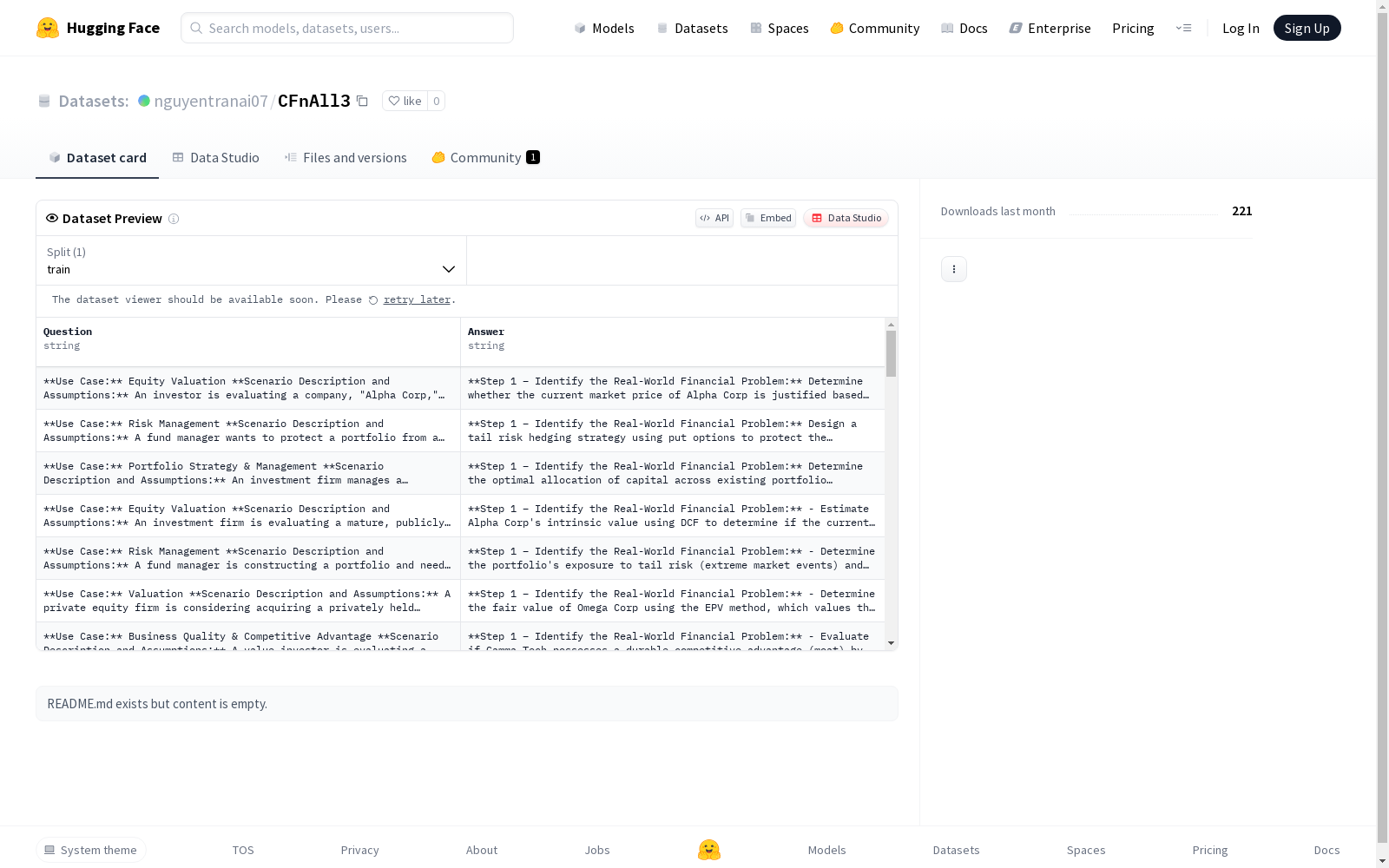Viewport: 1389px width, 868px height.
Task: Like the CFnAll3 dataset
Action: coord(405,101)
